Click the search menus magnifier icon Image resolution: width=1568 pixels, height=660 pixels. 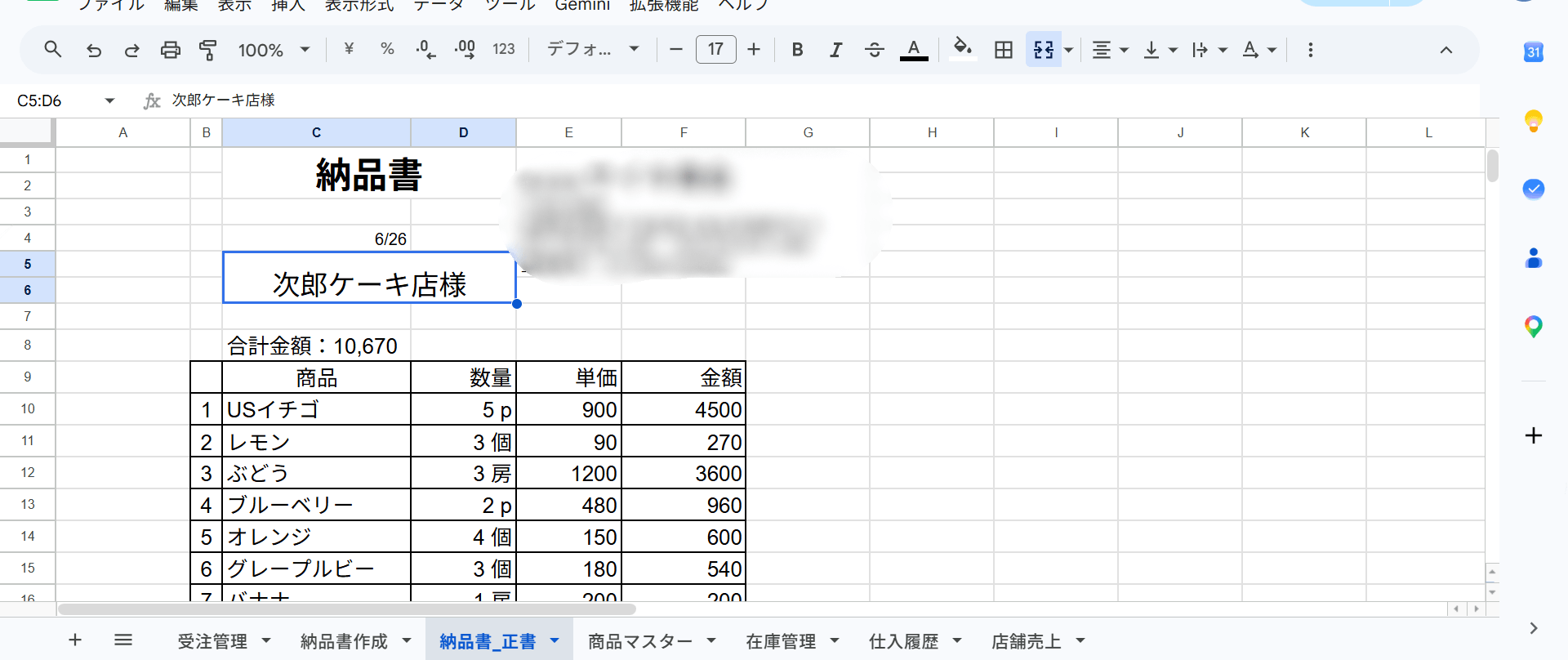pos(53,50)
